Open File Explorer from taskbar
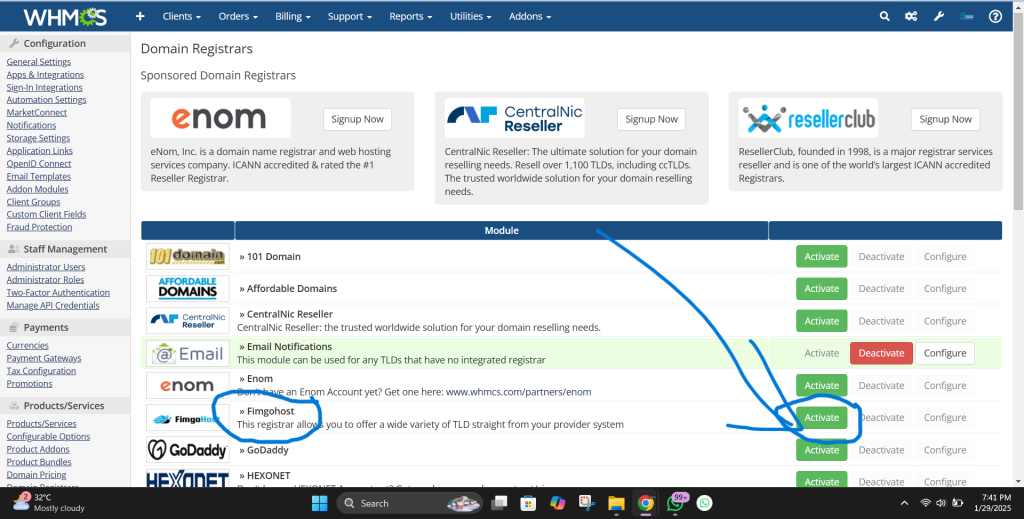Screen dimensions: 1024x519 (x=616, y=503)
